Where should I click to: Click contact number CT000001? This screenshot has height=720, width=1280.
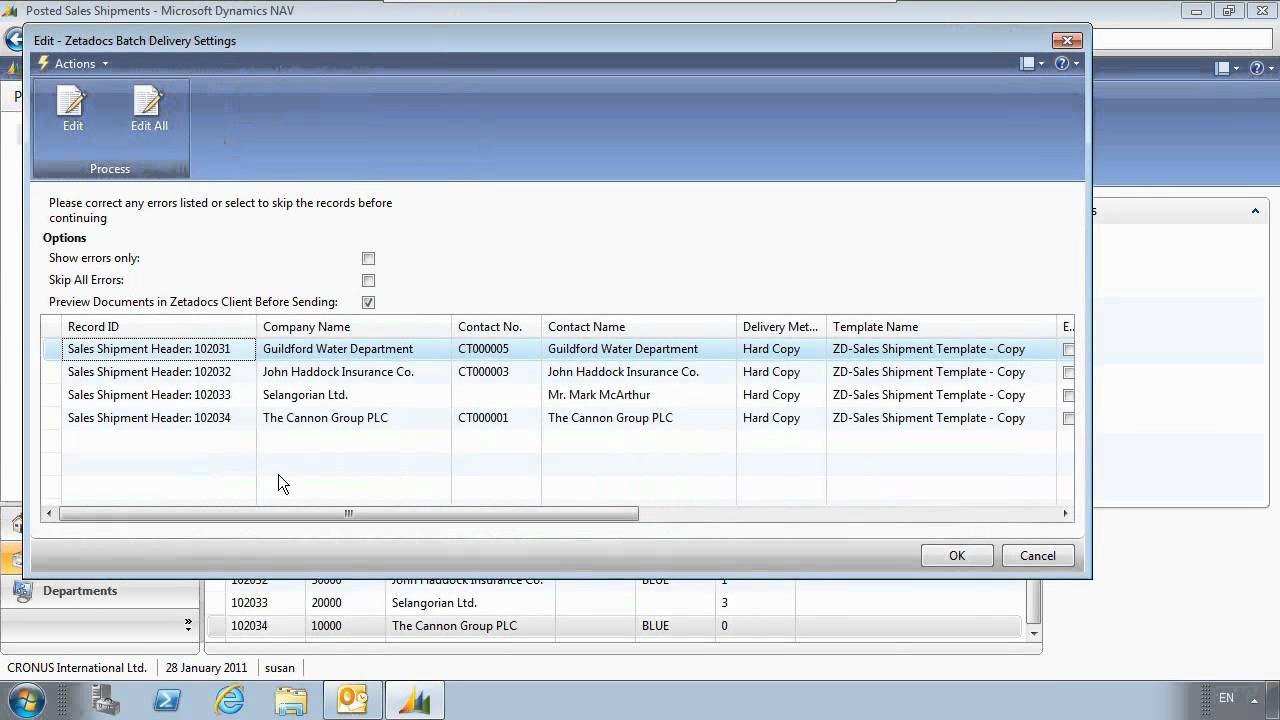pos(496,418)
